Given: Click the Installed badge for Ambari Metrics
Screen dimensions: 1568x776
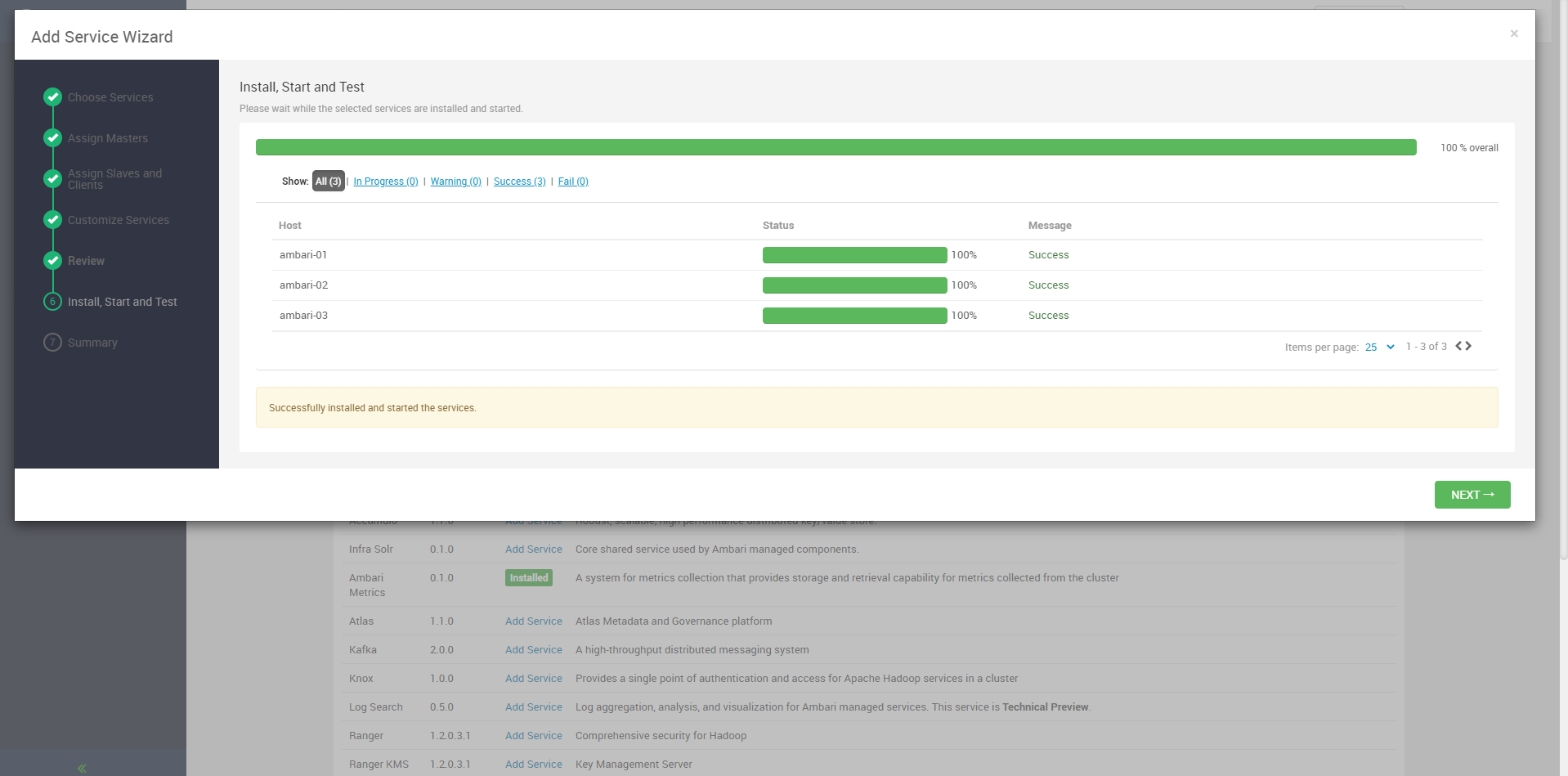Looking at the screenshot, I should point(529,578).
